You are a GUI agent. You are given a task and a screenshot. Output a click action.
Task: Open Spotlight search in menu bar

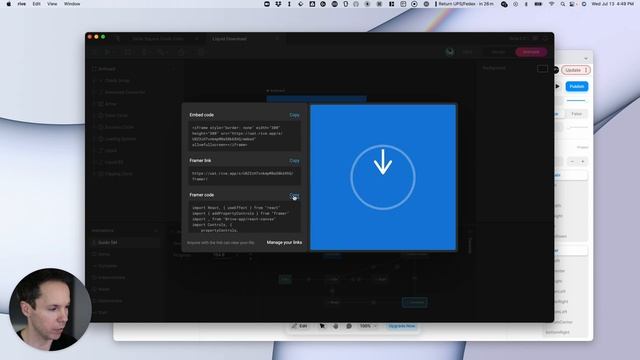(562, 4)
